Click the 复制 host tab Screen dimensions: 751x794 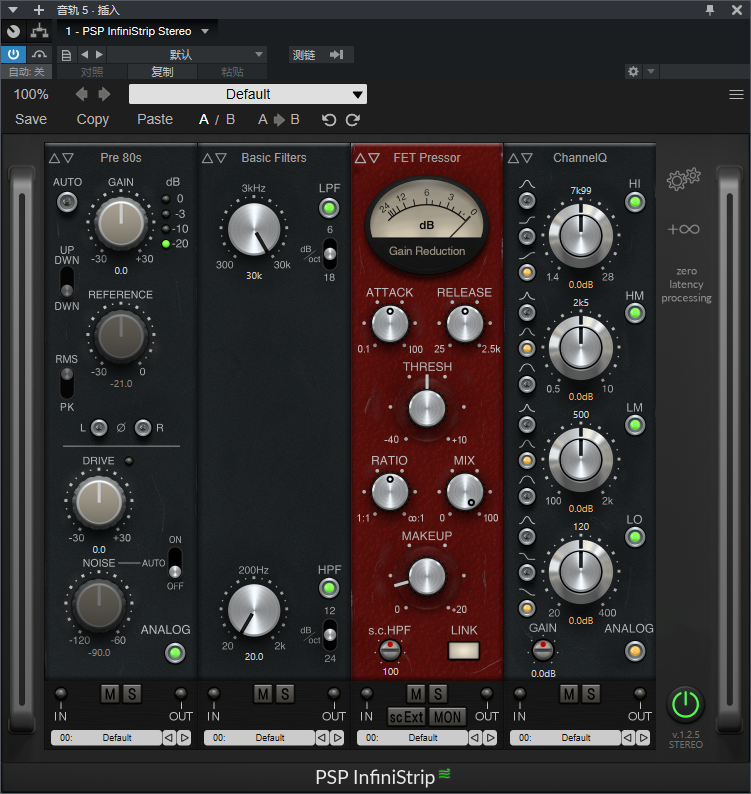[x=162, y=72]
